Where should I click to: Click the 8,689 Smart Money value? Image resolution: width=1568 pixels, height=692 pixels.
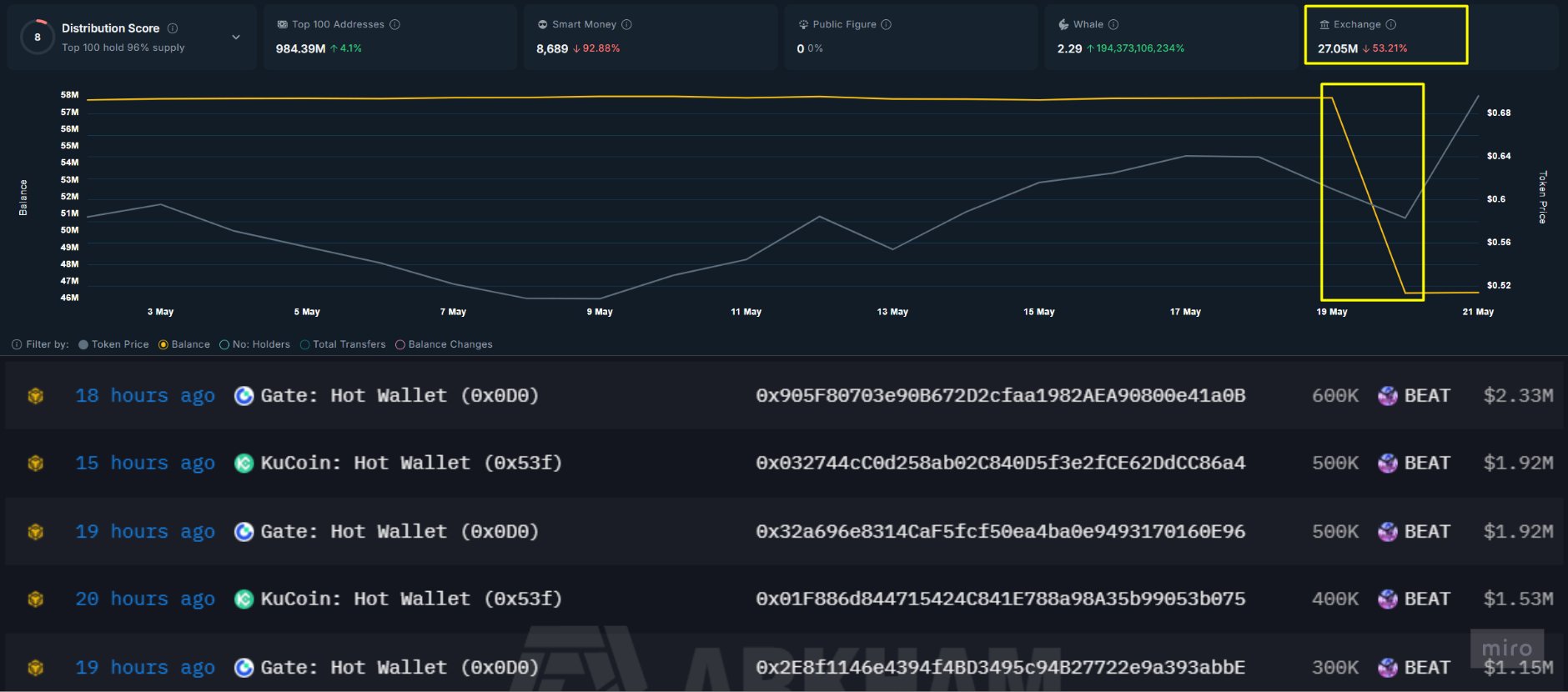[552, 48]
